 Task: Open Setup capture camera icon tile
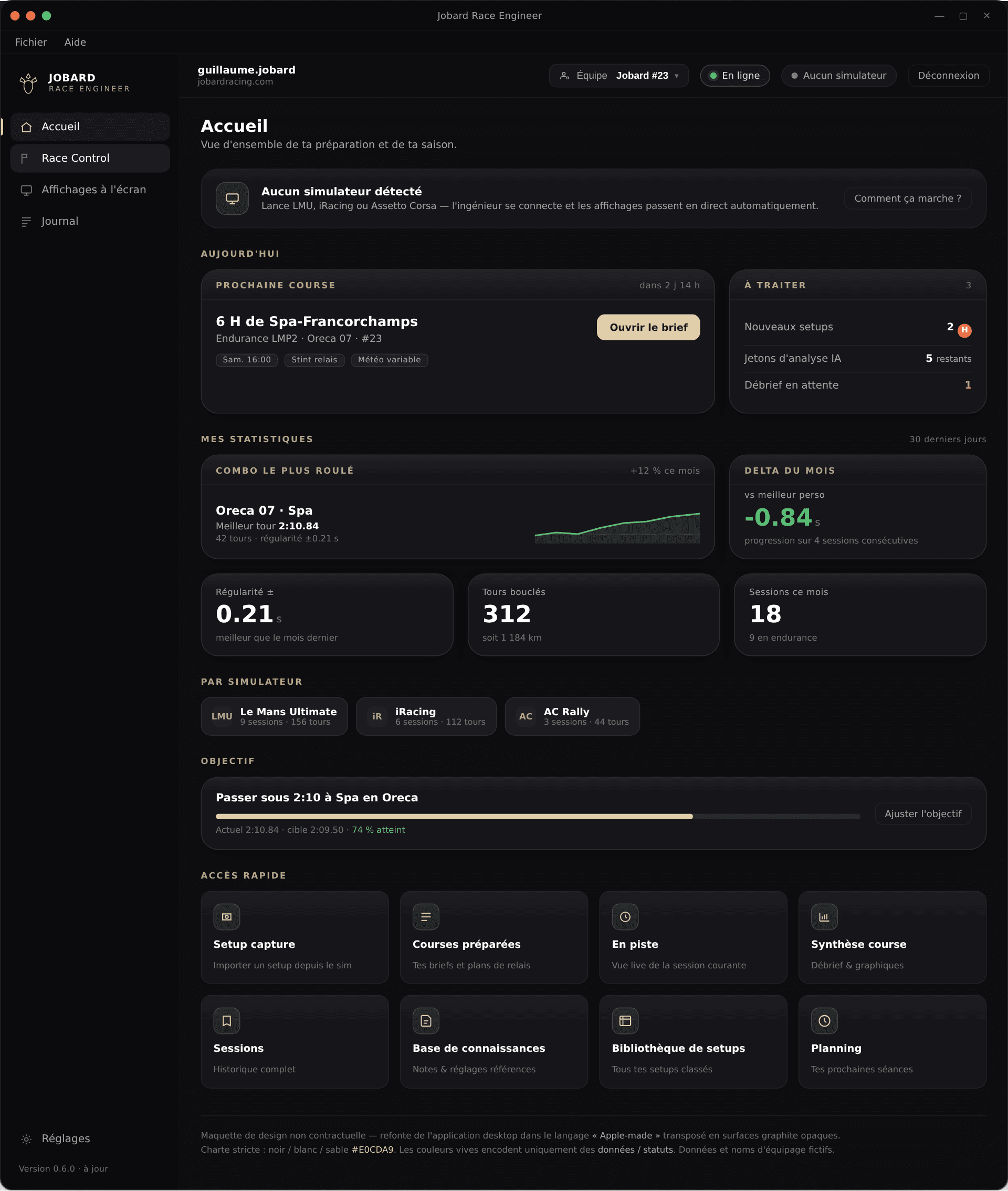(x=226, y=917)
